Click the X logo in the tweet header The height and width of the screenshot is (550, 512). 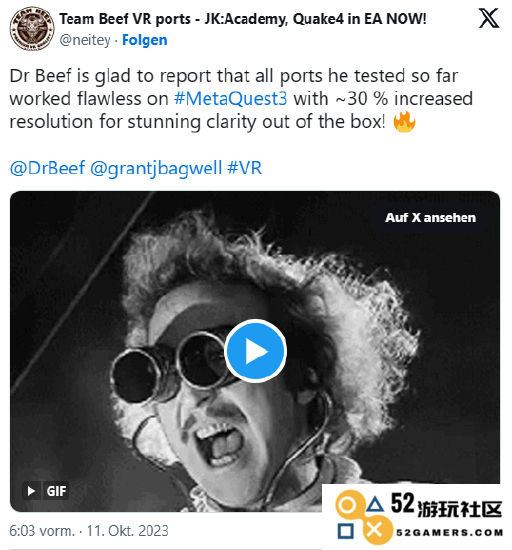(489, 18)
